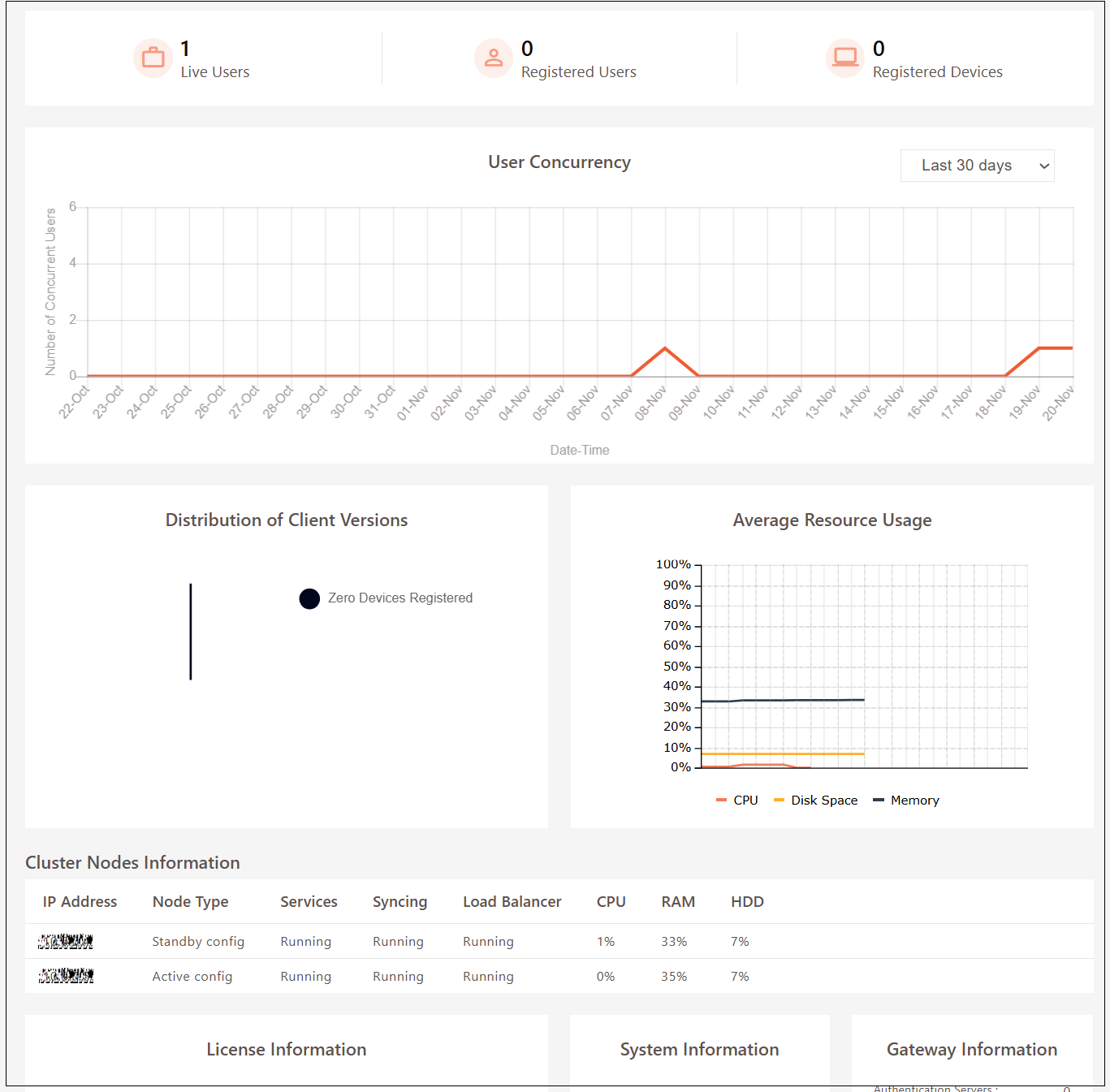Toggle CPU series in resource legend
Screen dimensions: 1110x1092
pos(737,801)
